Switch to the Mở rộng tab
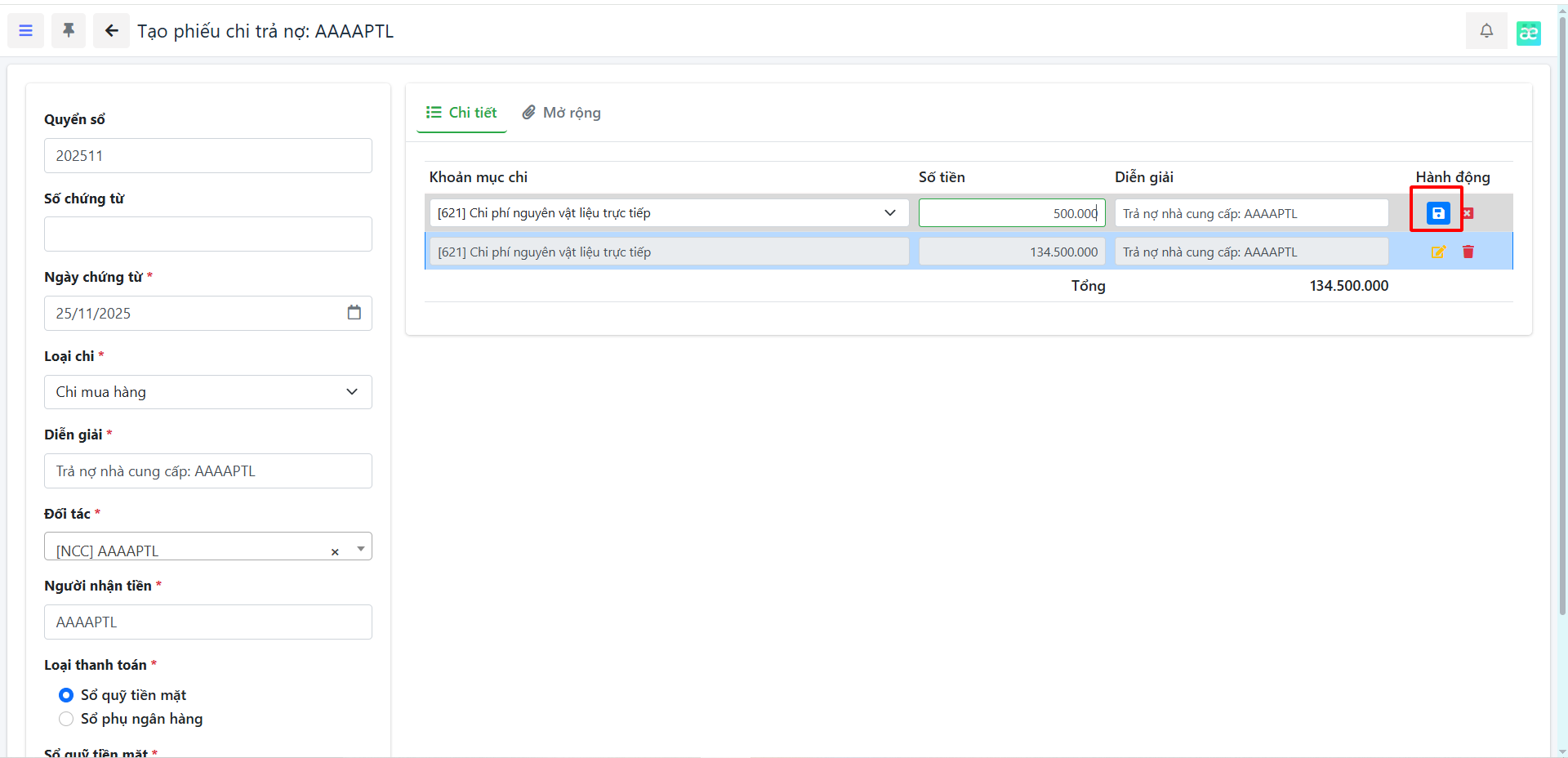This screenshot has width=1568, height=758. (562, 113)
